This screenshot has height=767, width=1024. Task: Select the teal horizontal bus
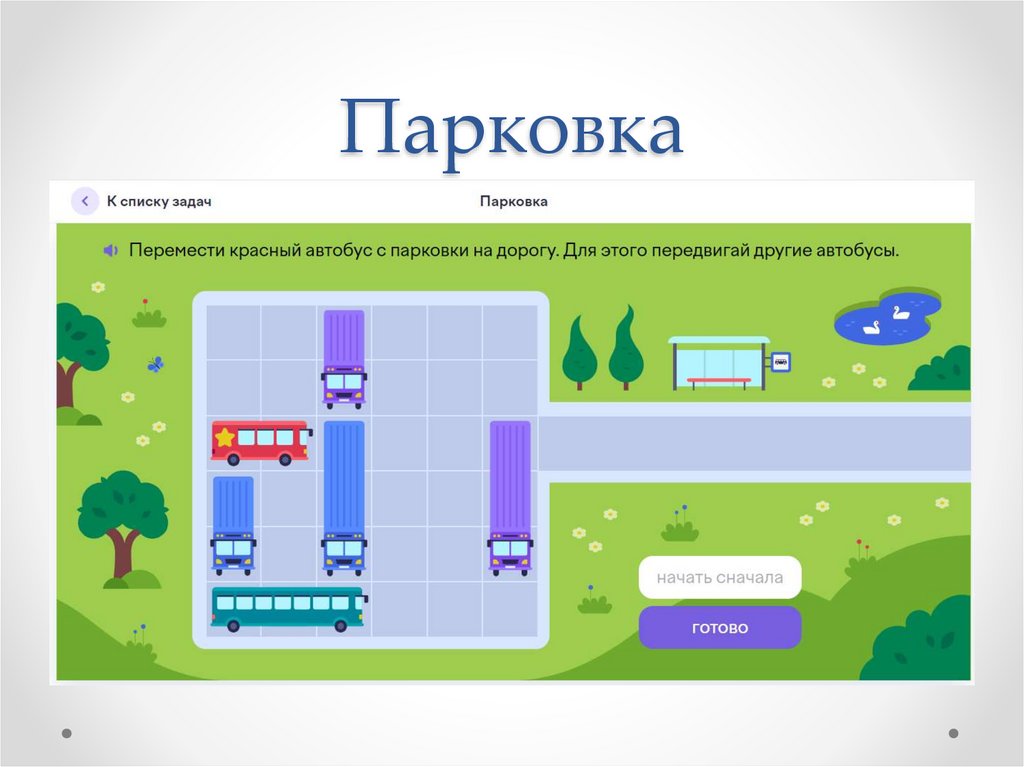point(289,609)
